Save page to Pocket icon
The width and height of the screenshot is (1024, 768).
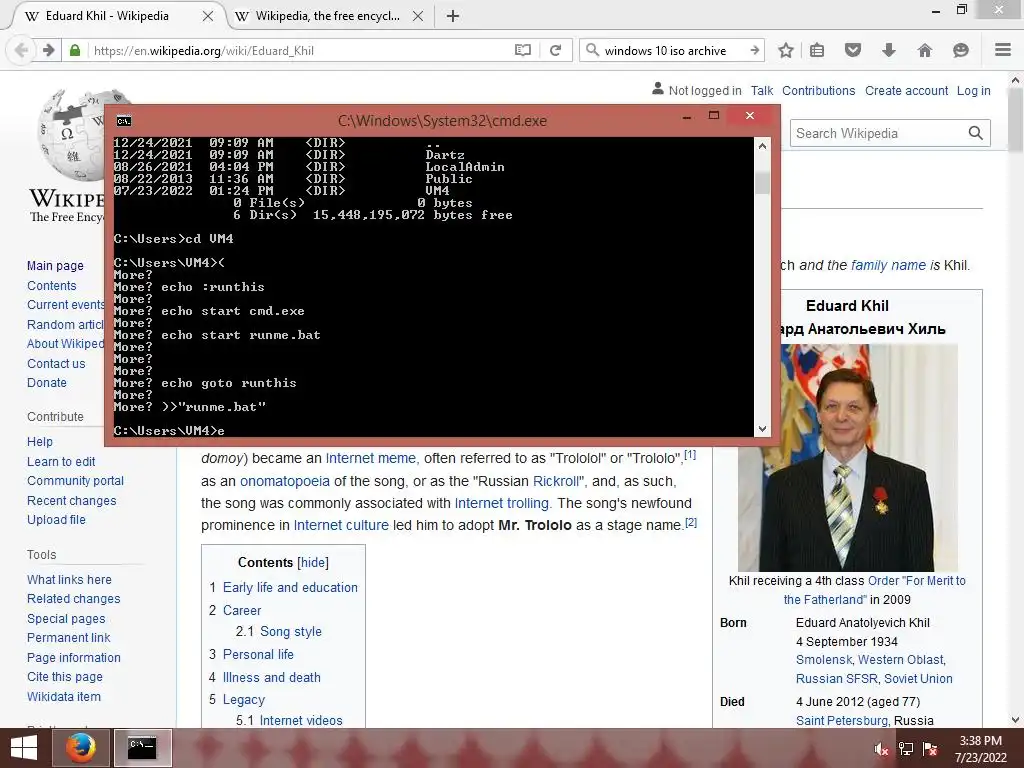(x=853, y=50)
